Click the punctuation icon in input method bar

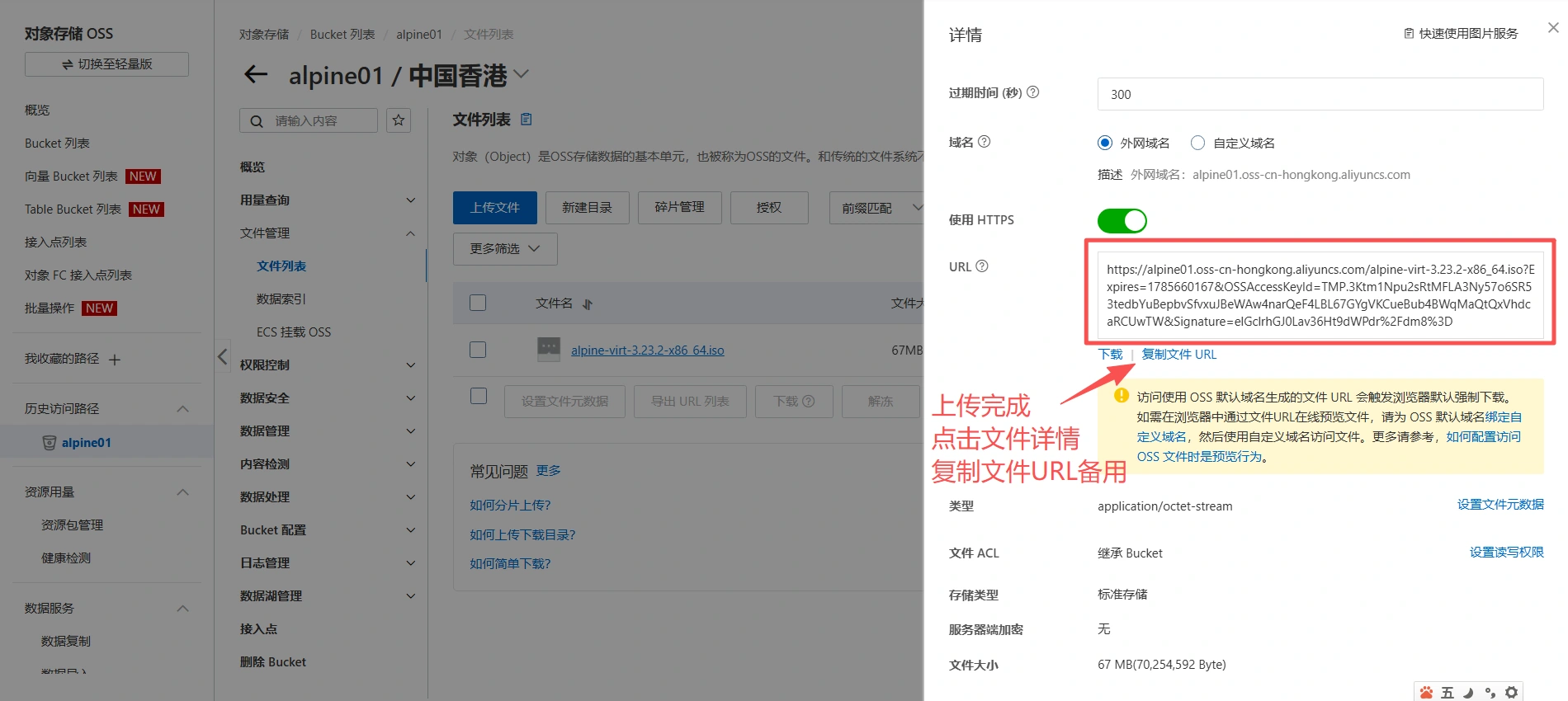[x=1490, y=693]
